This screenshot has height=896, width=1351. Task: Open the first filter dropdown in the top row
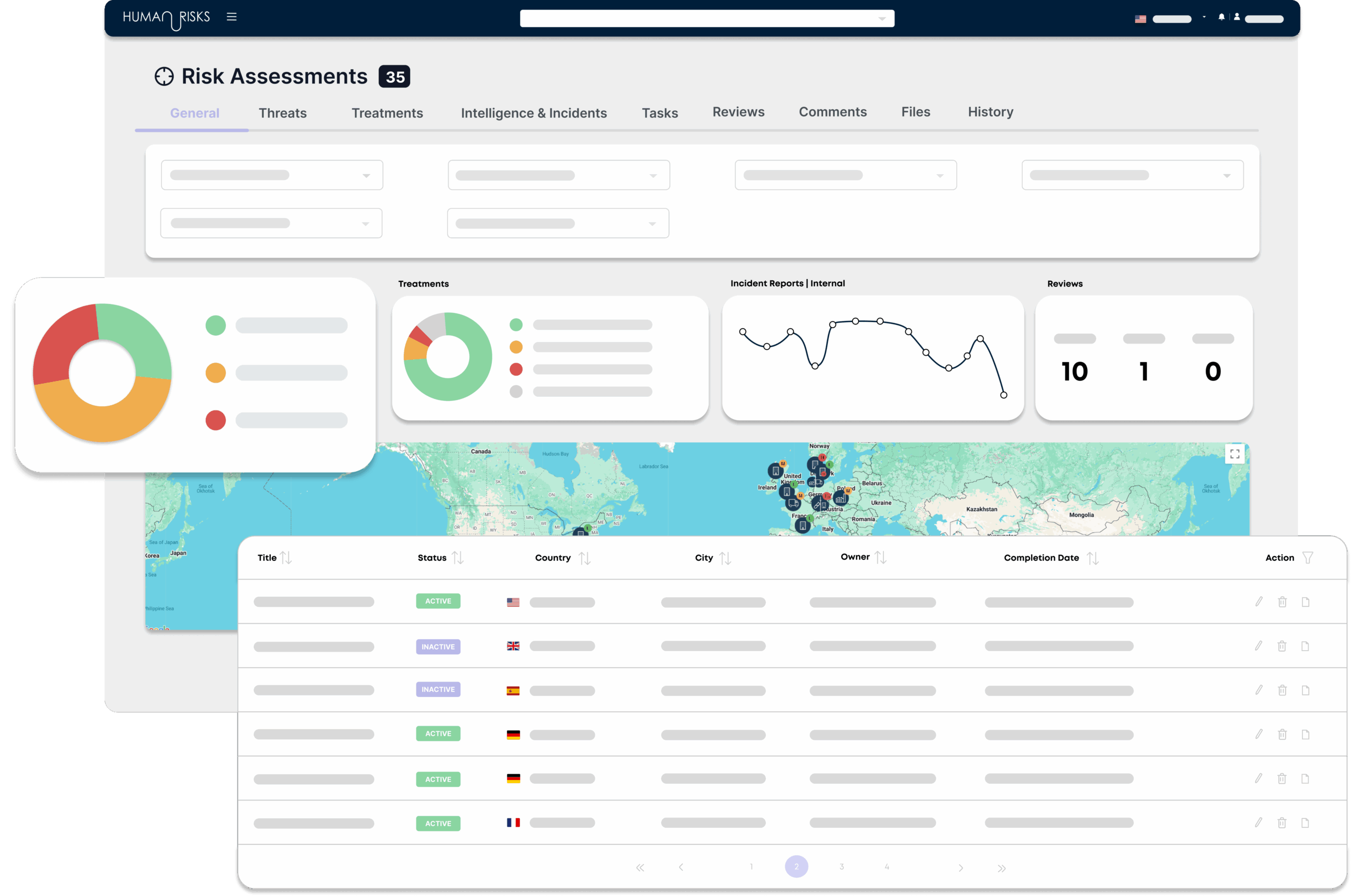click(x=271, y=175)
